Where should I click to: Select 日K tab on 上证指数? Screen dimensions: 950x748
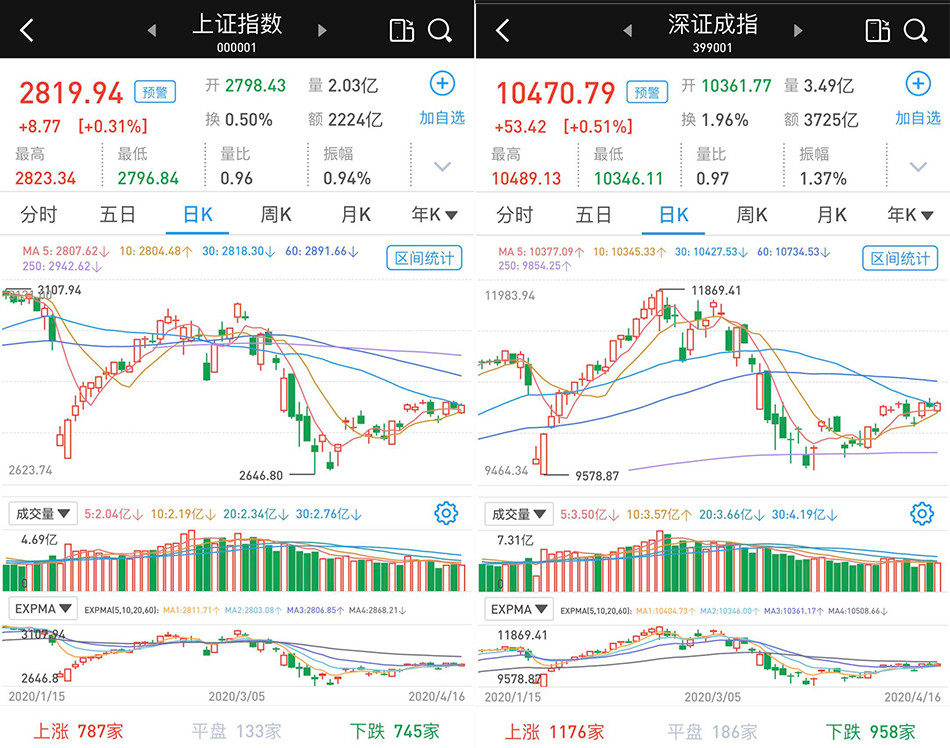(198, 214)
